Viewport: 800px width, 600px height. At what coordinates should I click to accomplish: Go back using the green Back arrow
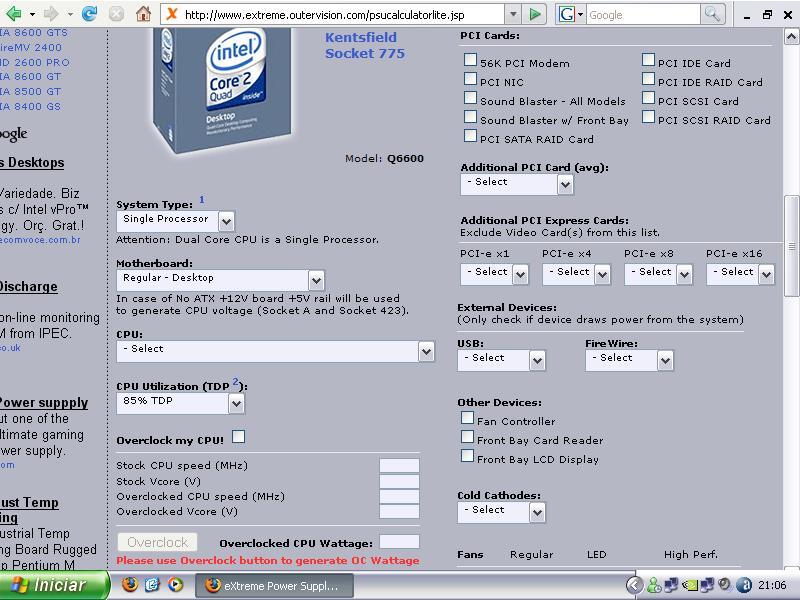13,14
